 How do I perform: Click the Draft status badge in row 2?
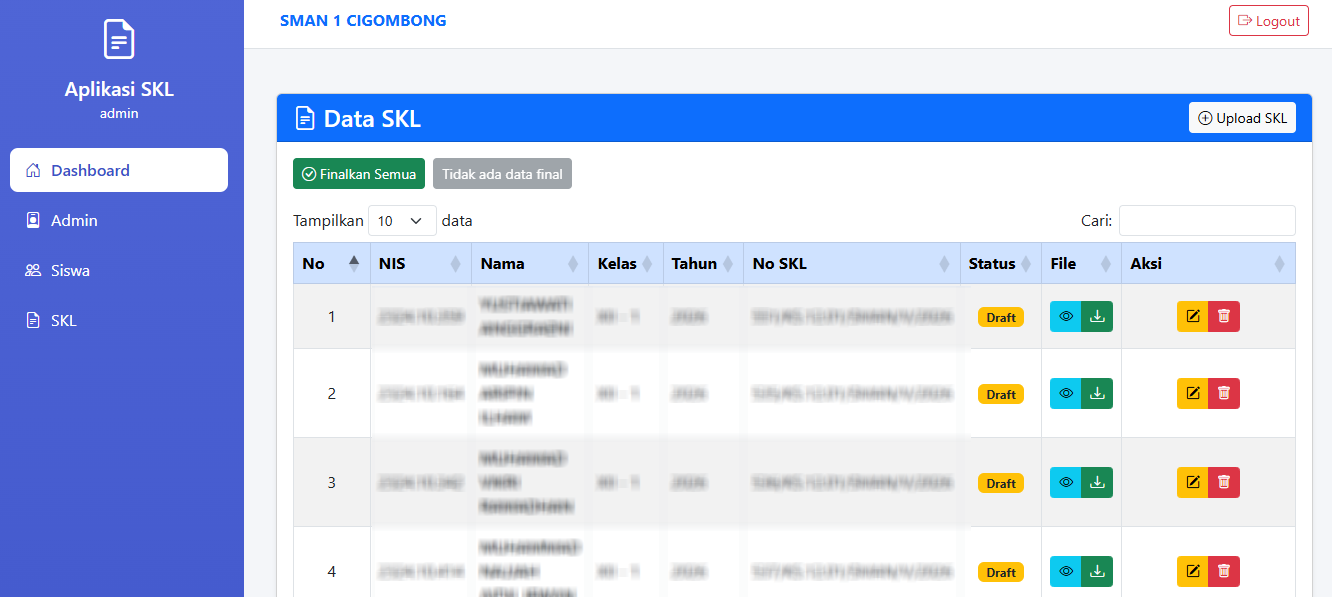pos(1001,394)
